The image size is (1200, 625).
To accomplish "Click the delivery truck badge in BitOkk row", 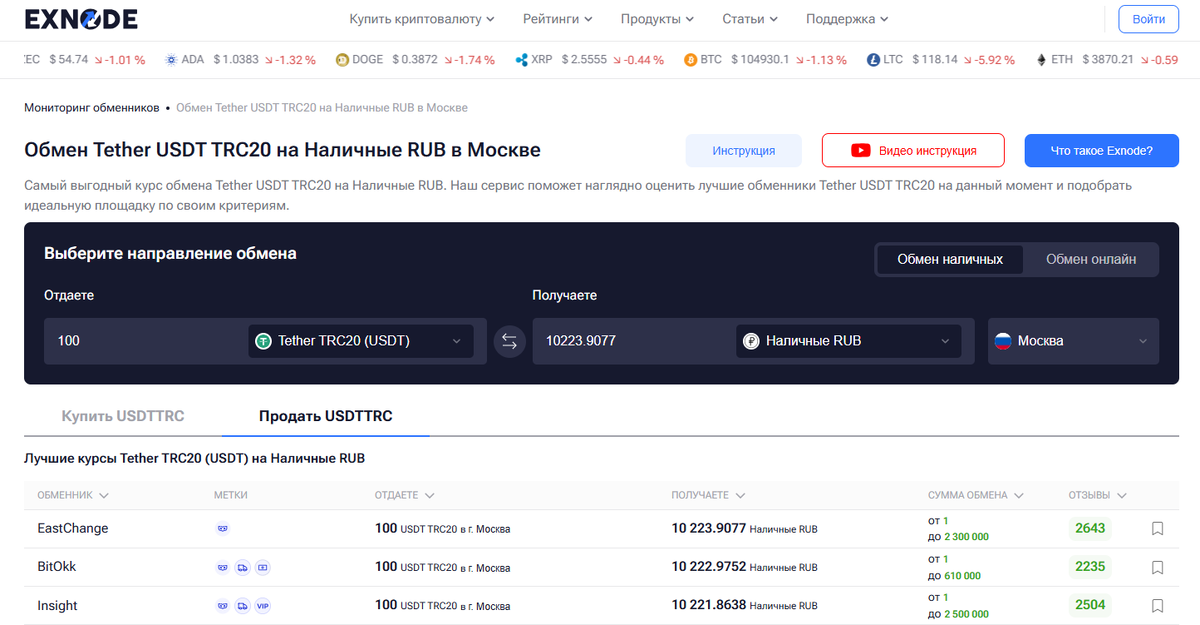I will (x=243, y=567).
